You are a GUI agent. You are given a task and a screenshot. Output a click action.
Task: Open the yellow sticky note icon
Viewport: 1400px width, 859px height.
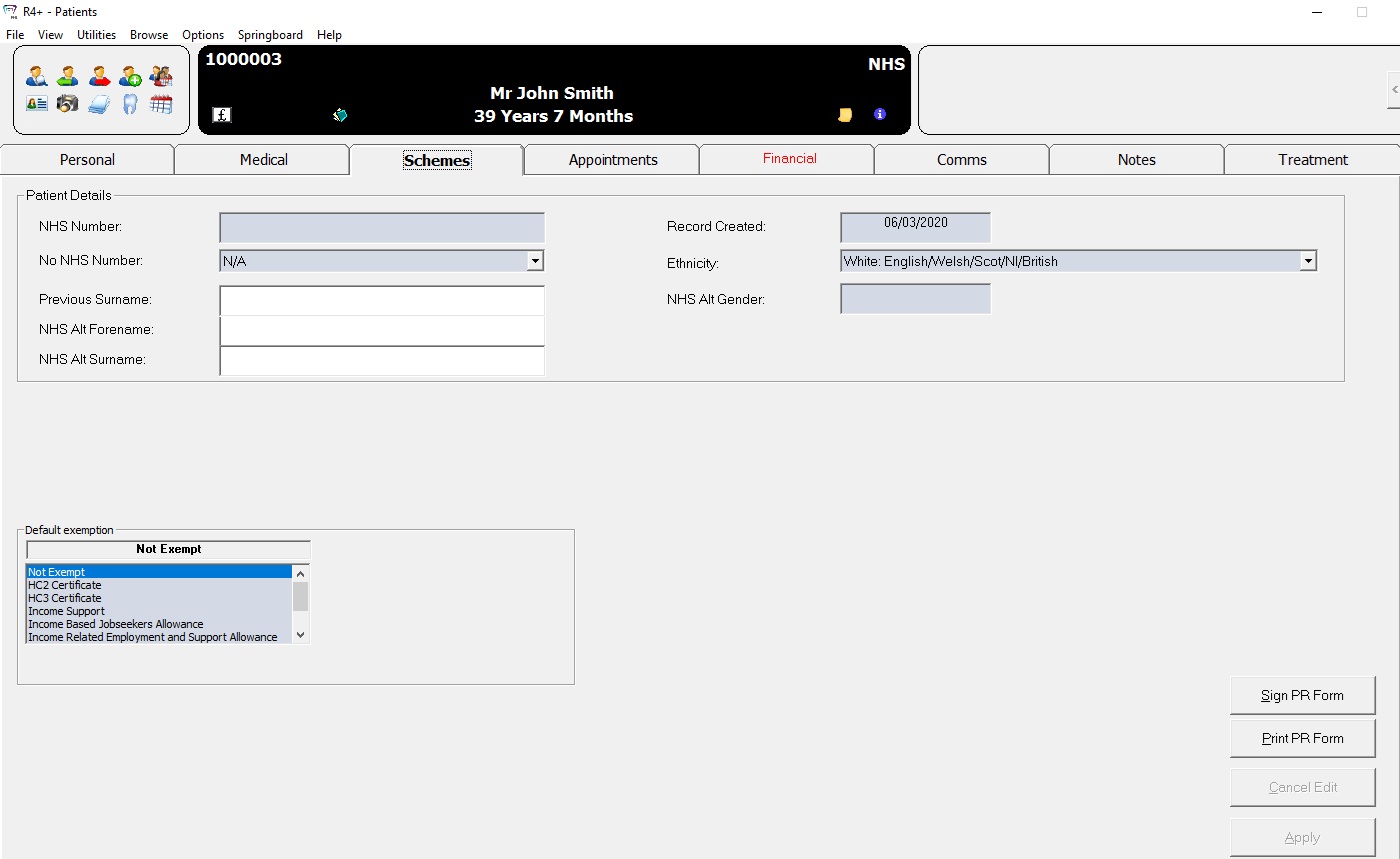[x=845, y=115]
